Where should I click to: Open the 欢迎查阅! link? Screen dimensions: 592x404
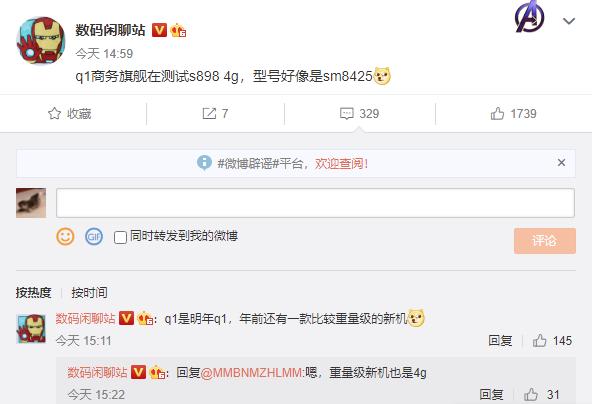click(342, 163)
